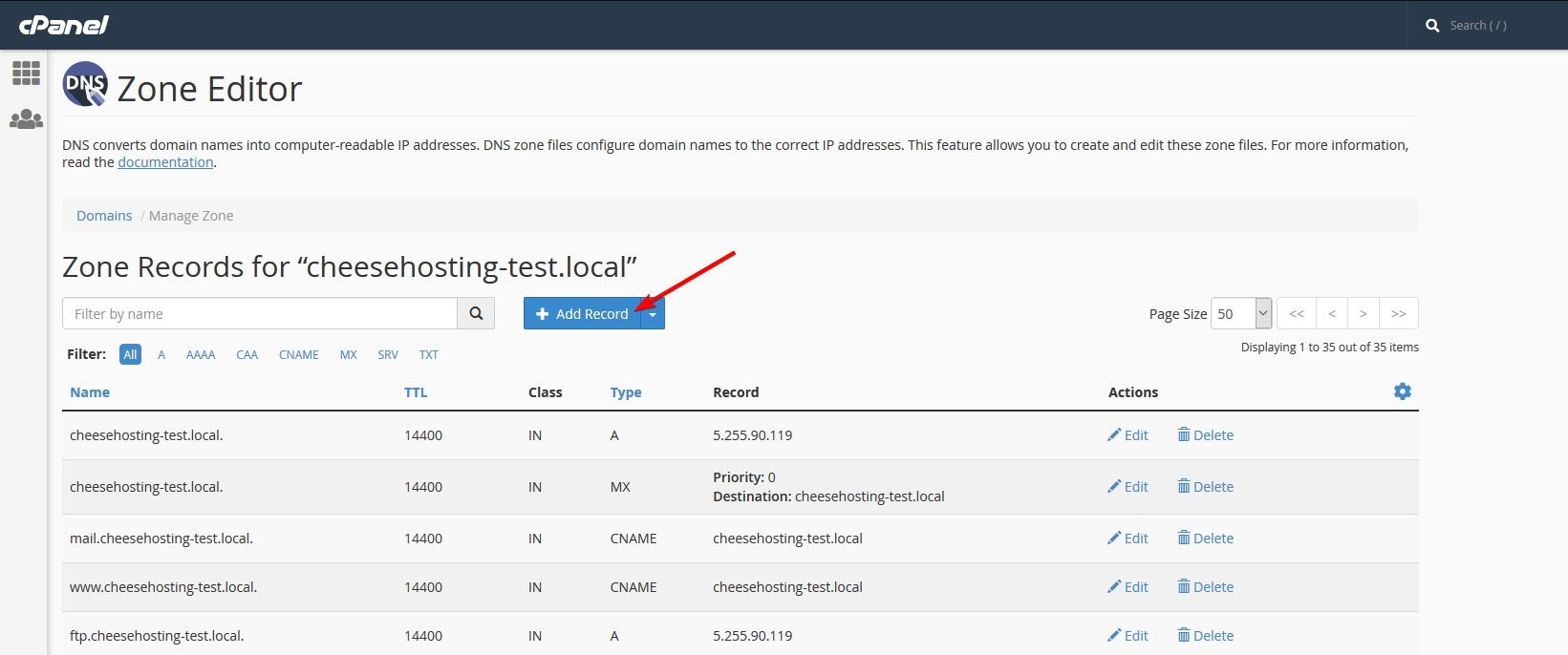Select the All filter option
Image resolution: width=1568 pixels, height=655 pixels.
pos(130,354)
